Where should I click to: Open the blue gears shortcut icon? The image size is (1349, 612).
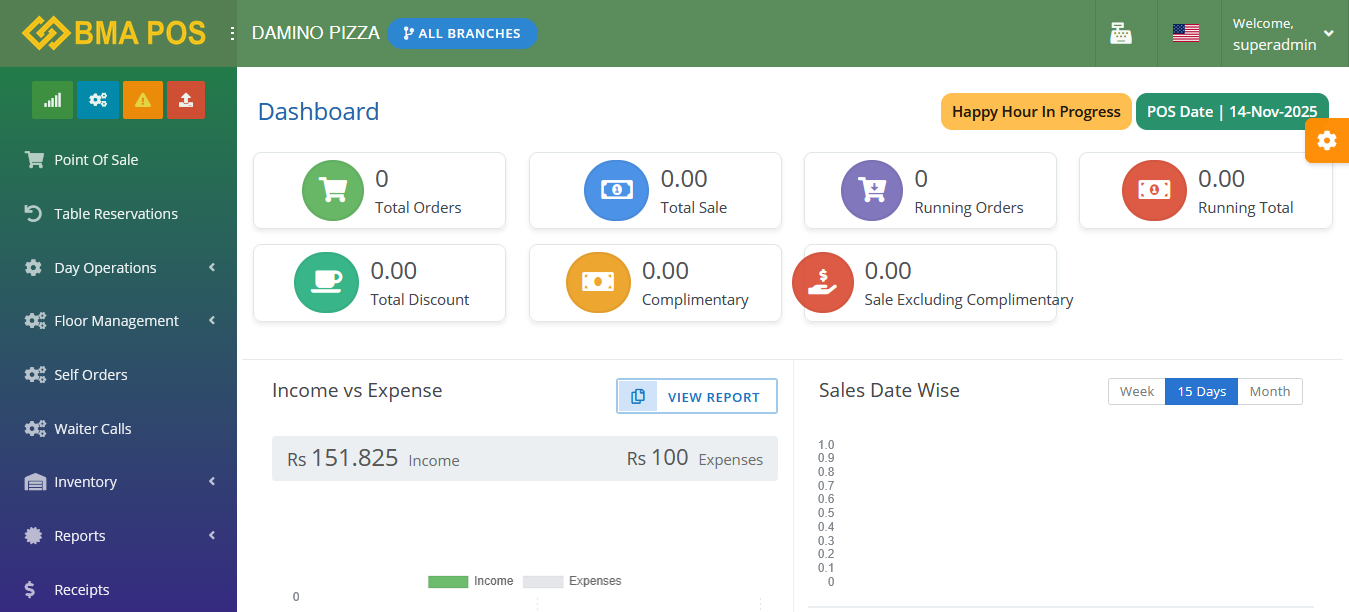tap(97, 100)
